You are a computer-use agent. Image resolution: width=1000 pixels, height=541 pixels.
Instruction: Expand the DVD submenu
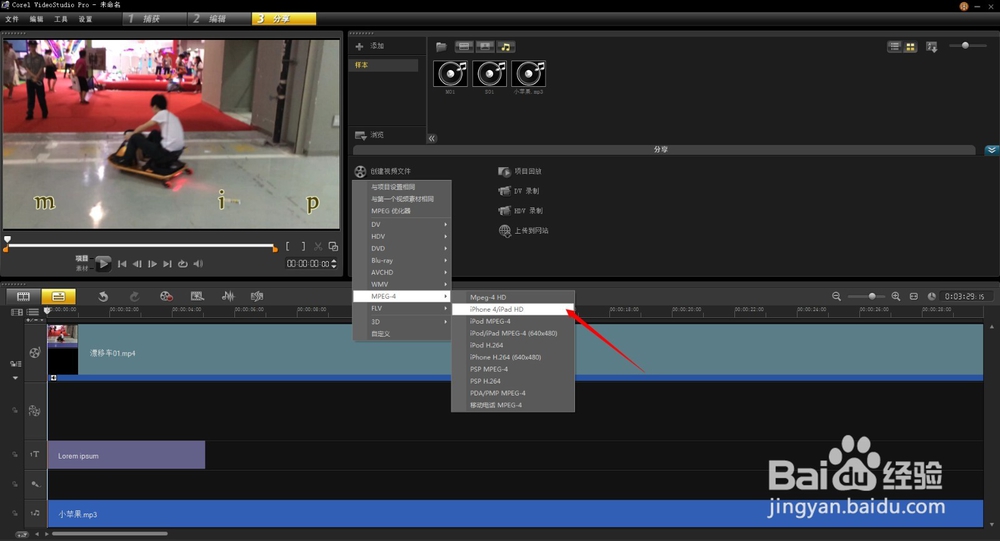(x=402, y=248)
